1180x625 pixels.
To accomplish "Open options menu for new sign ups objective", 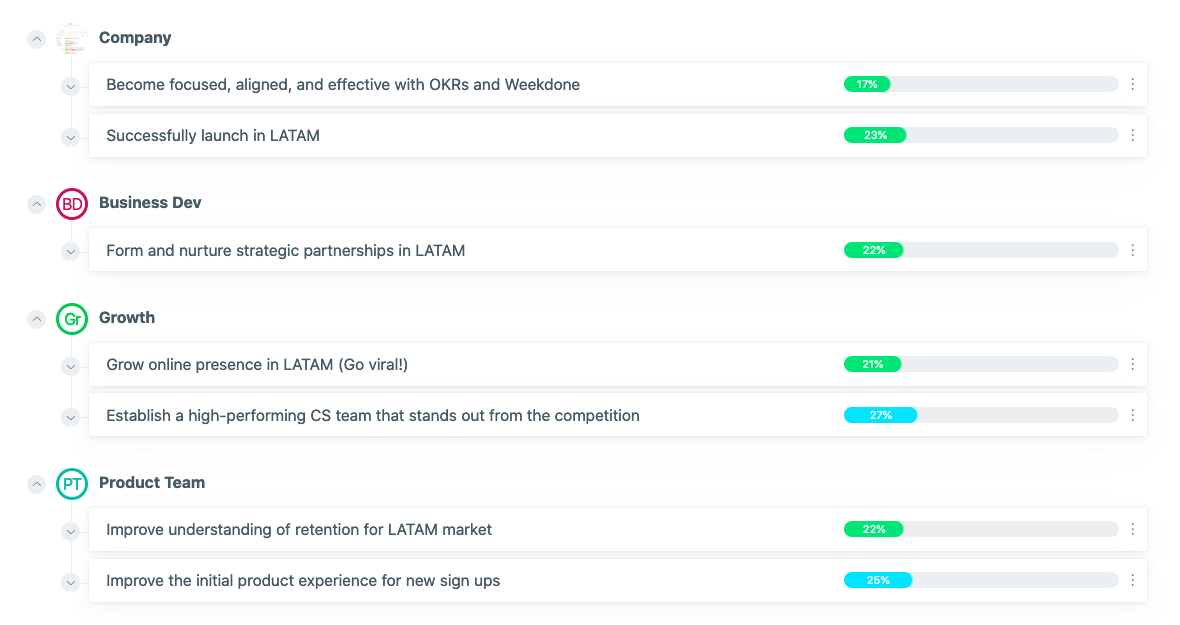I will 1133,580.
